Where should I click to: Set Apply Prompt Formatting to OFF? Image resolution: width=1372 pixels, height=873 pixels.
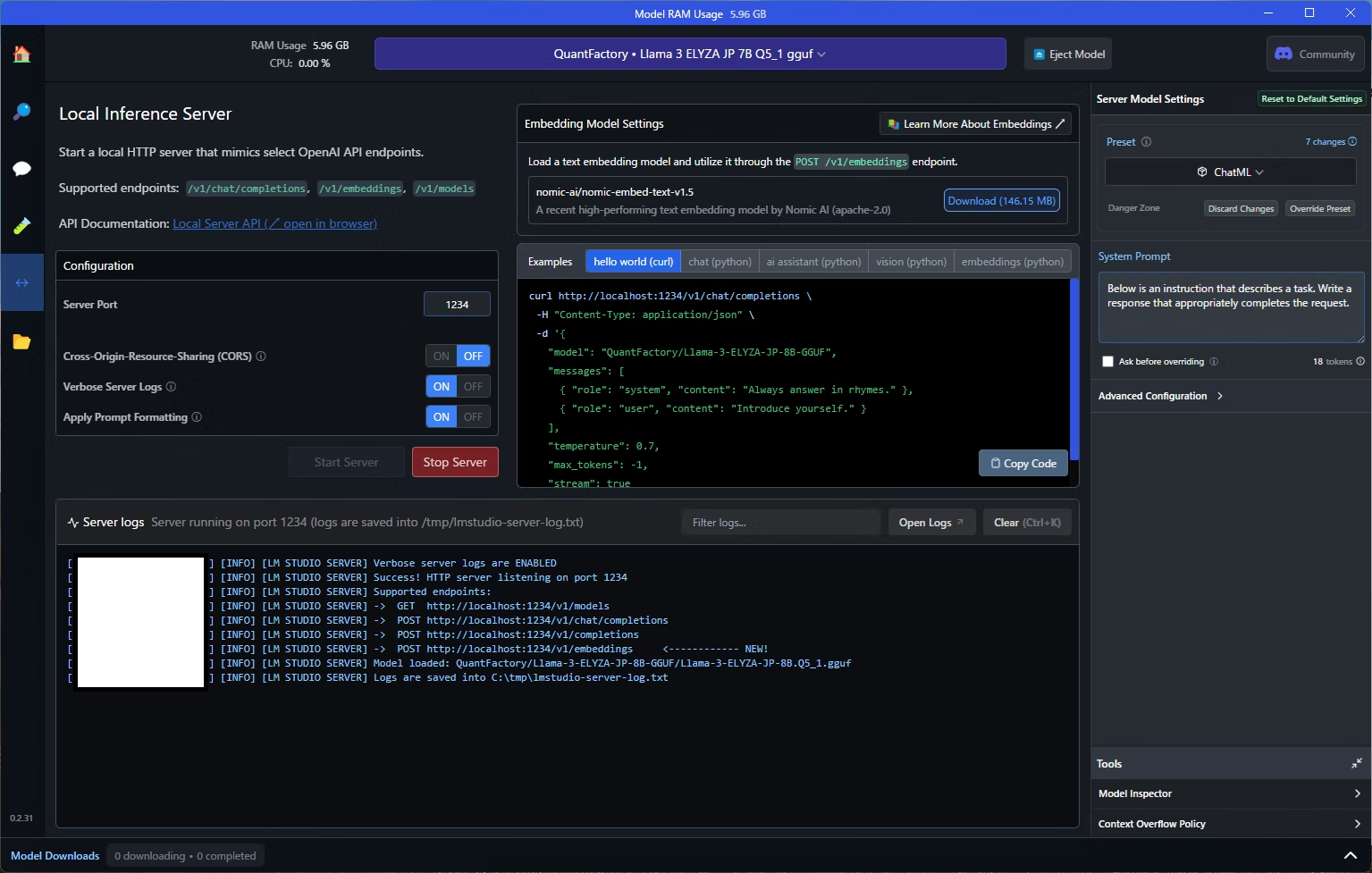pos(474,416)
